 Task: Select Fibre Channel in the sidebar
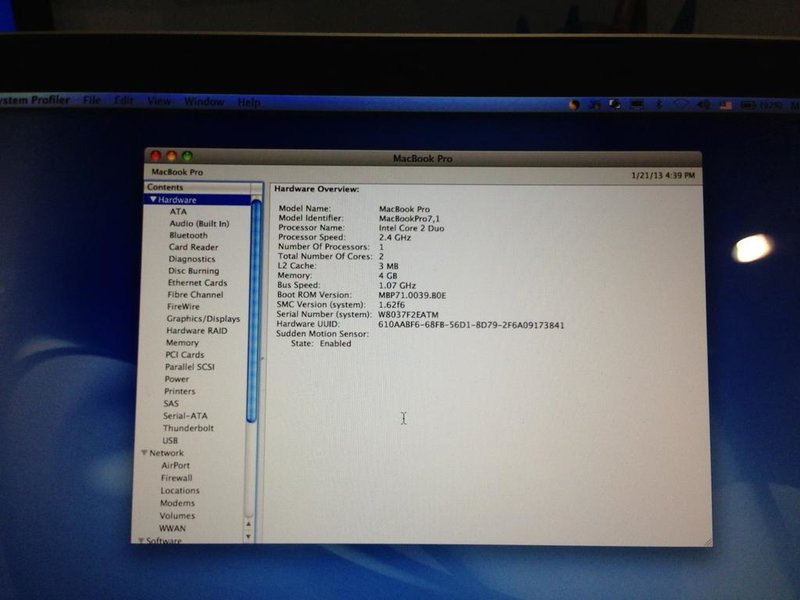195,294
